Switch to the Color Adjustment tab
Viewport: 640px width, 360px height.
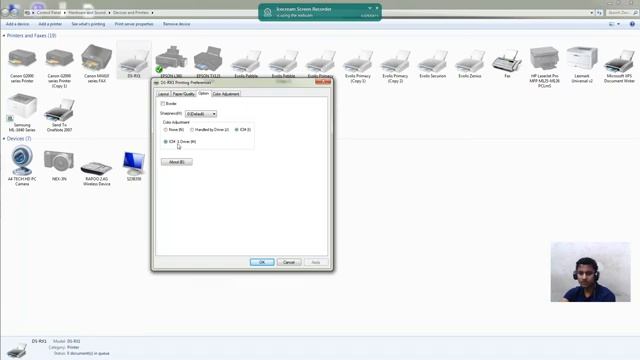(226, 94)
